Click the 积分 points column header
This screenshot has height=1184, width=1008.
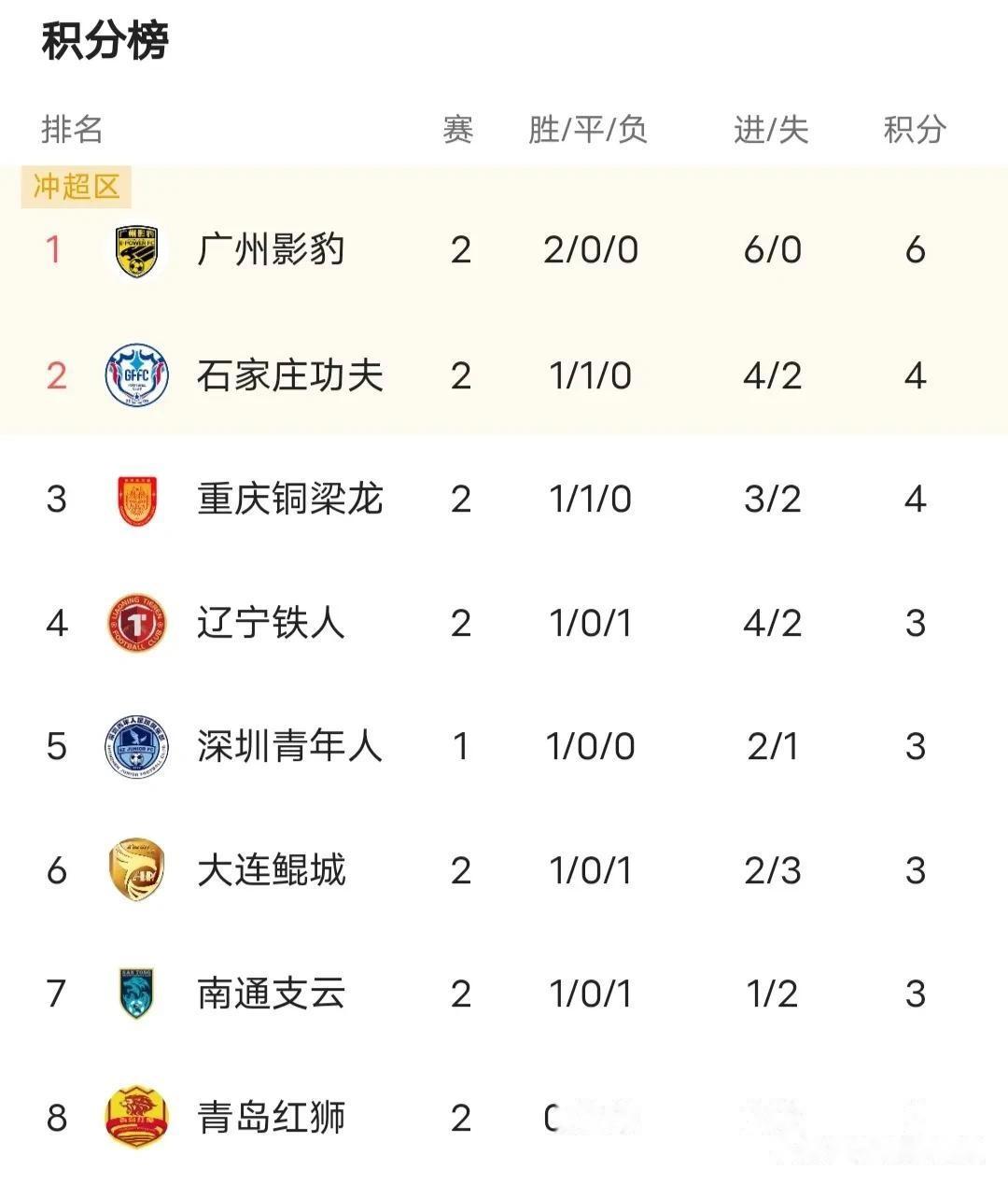[915, 130]
